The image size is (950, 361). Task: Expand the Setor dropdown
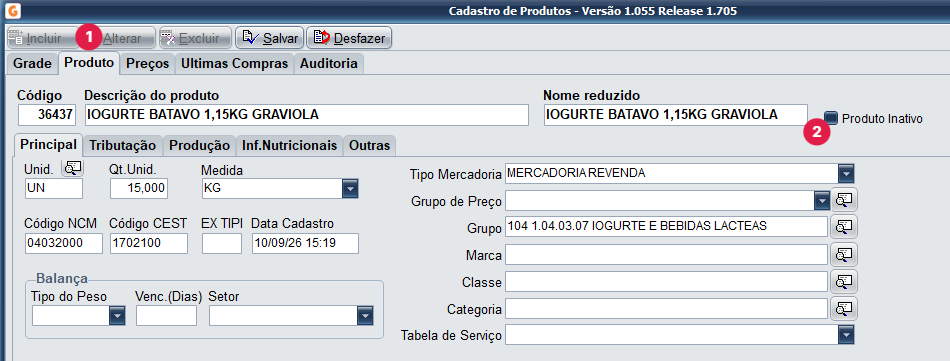pyautogui.click(x=364, y=316)
